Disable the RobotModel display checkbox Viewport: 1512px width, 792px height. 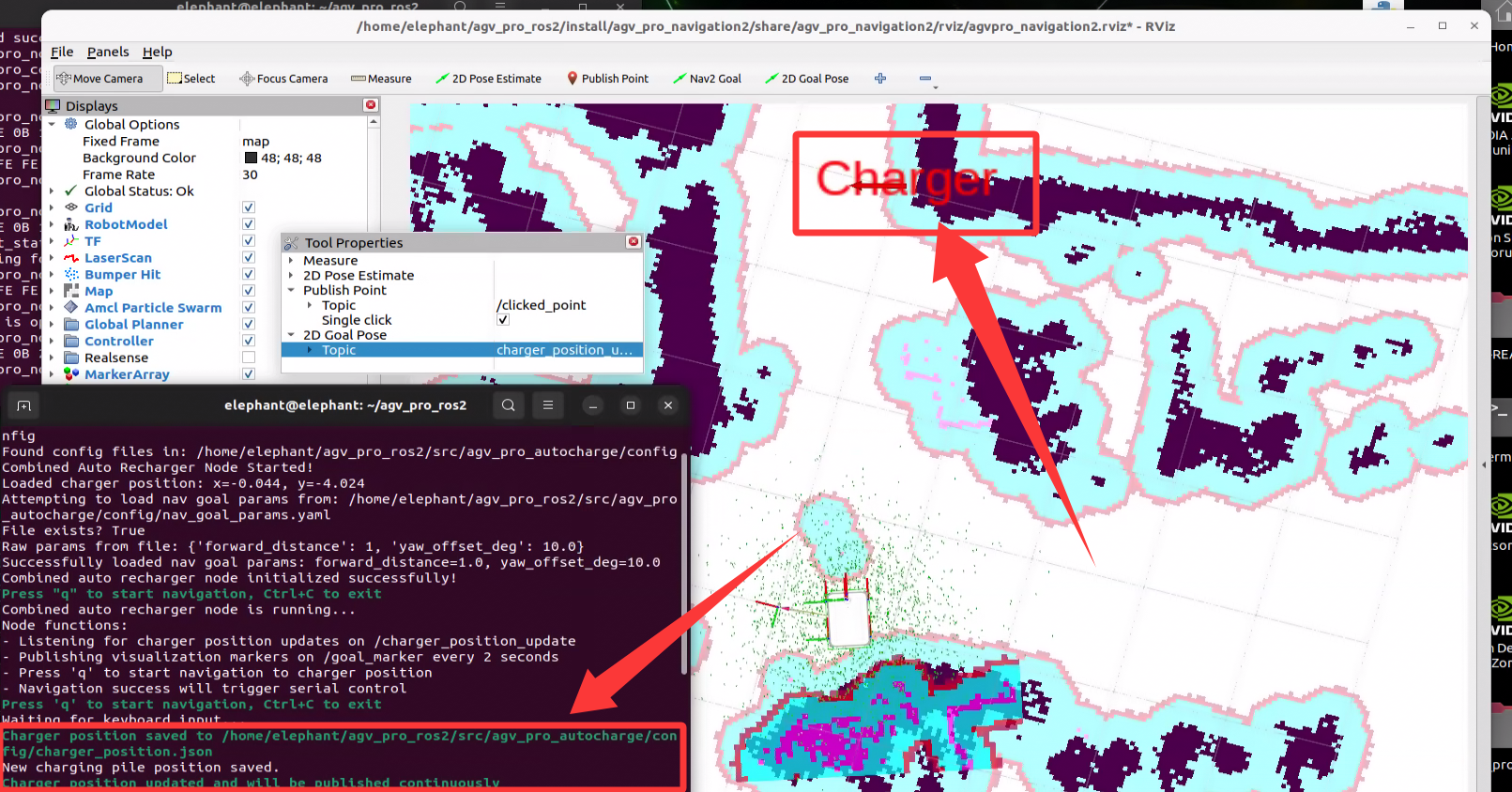tap(249, 224)
